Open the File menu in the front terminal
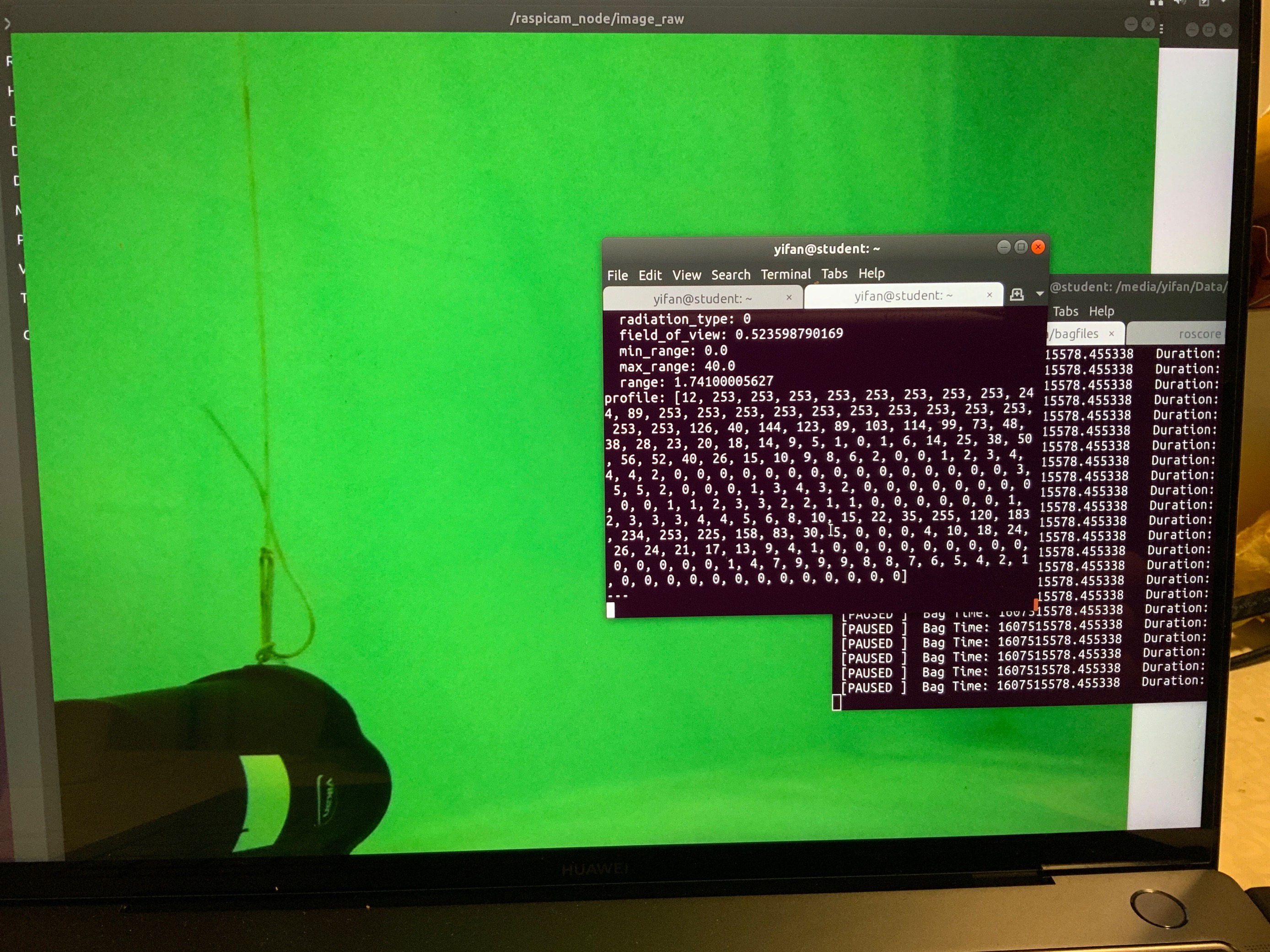1270x952 pixels. [617, 275]
